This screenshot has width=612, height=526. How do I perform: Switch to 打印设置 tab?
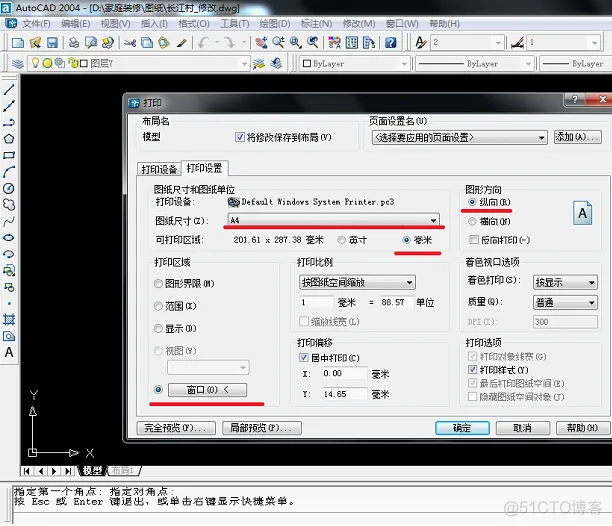pyautogui.click(x=205, y=168)
